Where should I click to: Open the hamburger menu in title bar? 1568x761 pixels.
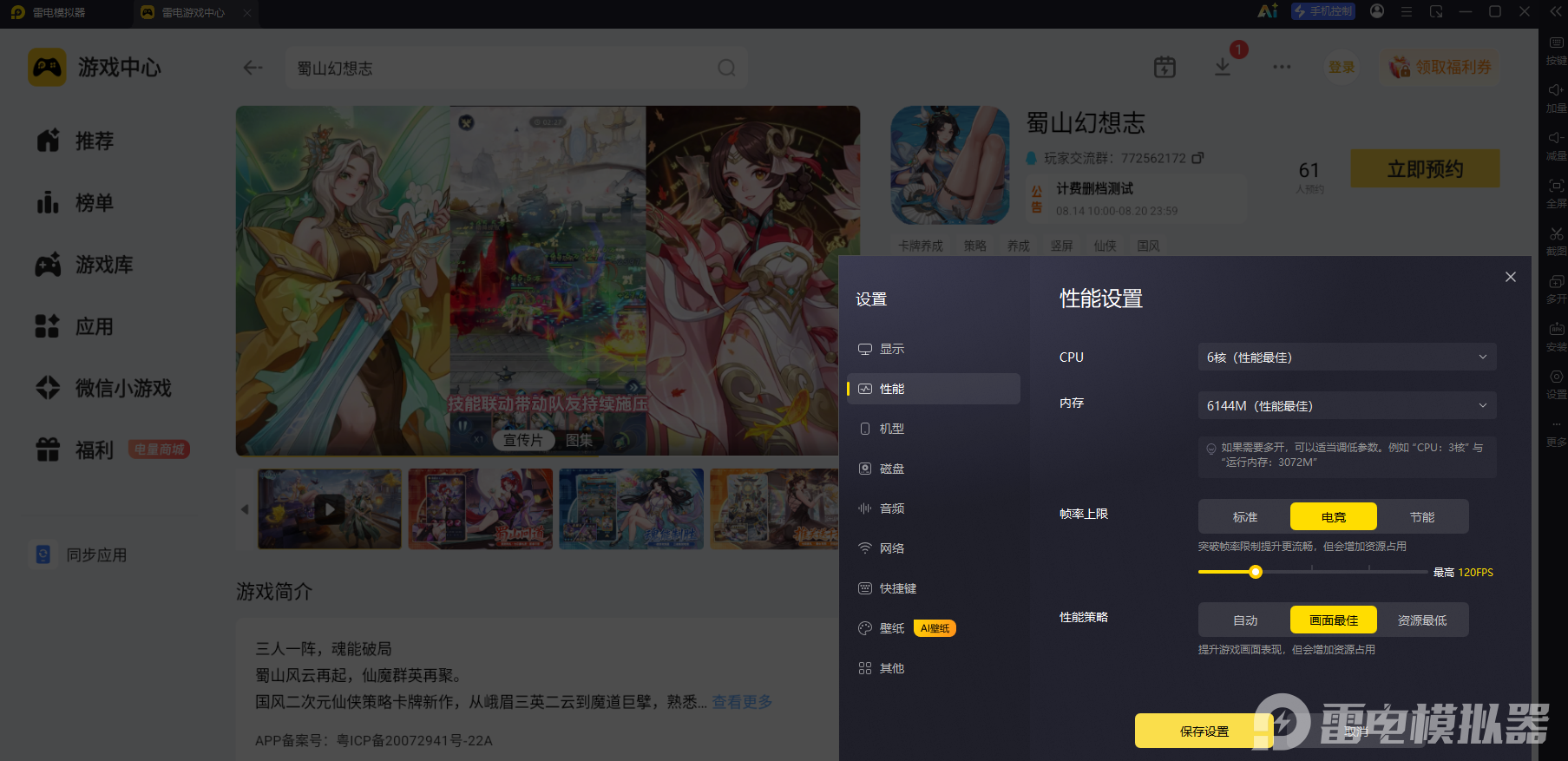click(x=1407, y=11)
